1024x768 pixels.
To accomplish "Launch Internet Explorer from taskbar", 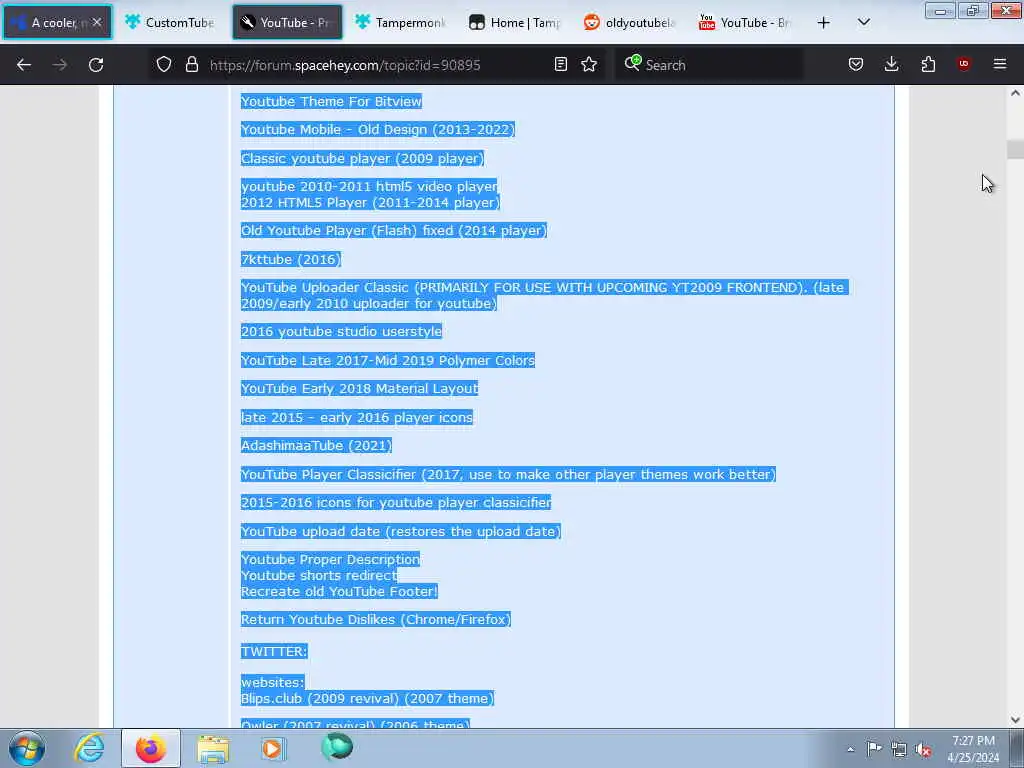I will 89,748.
